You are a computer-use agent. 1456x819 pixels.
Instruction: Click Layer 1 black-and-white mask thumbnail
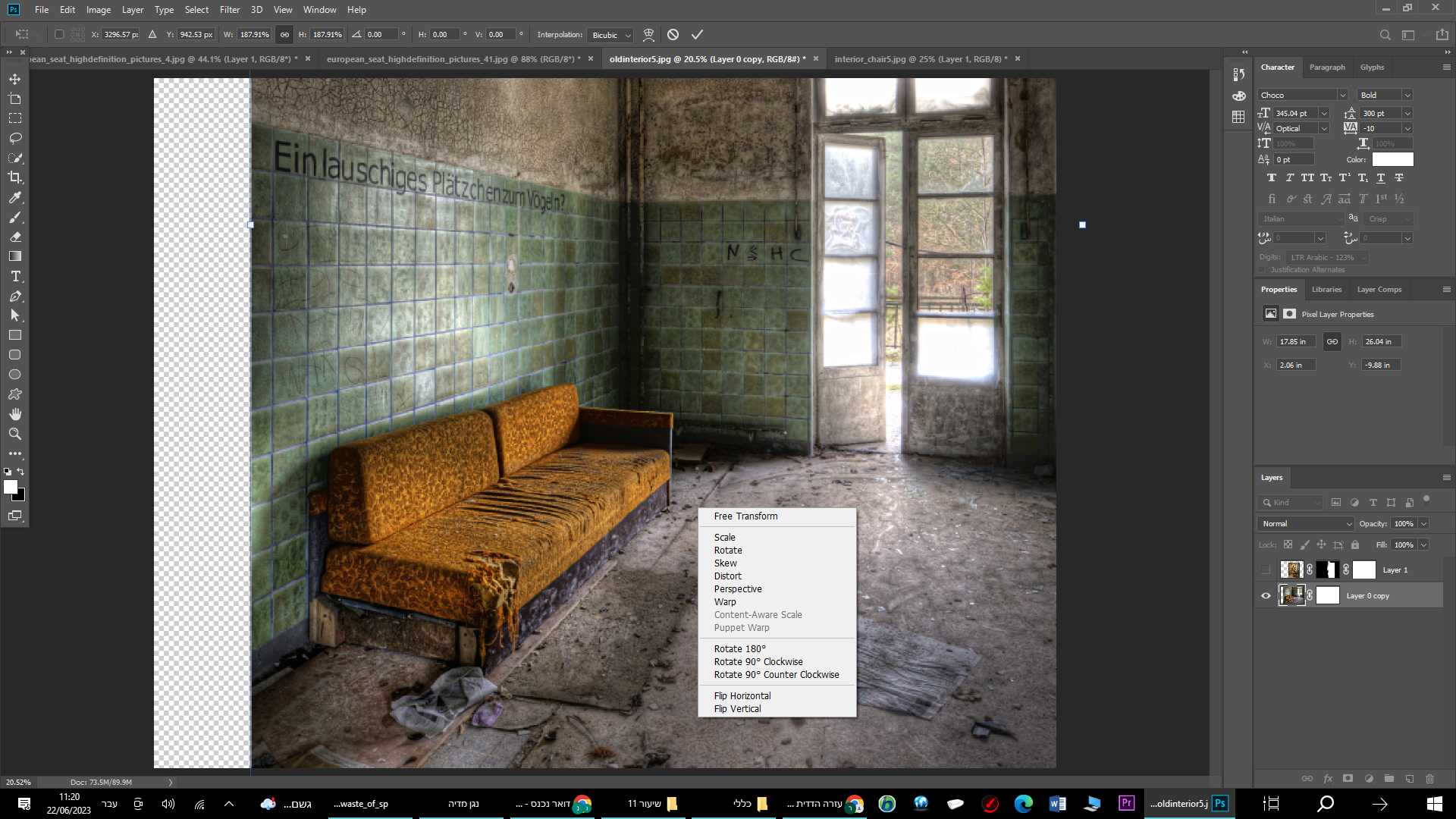(x=1327, y=570)
